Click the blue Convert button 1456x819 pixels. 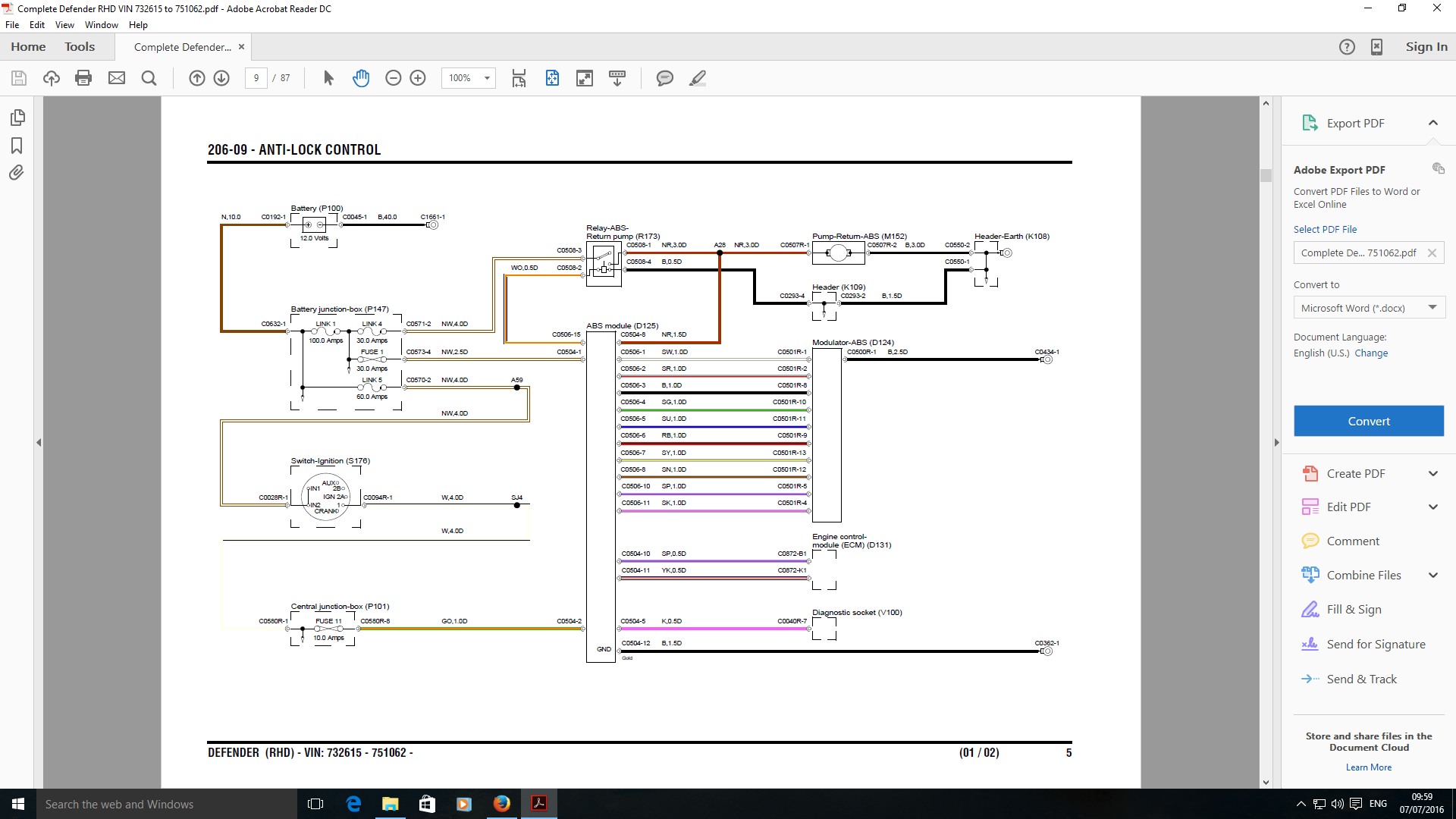click(x=1369, y=421)
